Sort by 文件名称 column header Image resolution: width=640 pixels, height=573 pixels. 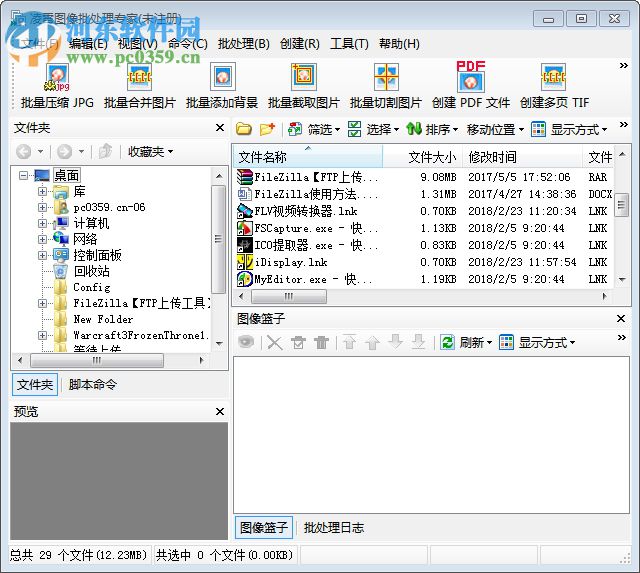click(x=308, y=157)
